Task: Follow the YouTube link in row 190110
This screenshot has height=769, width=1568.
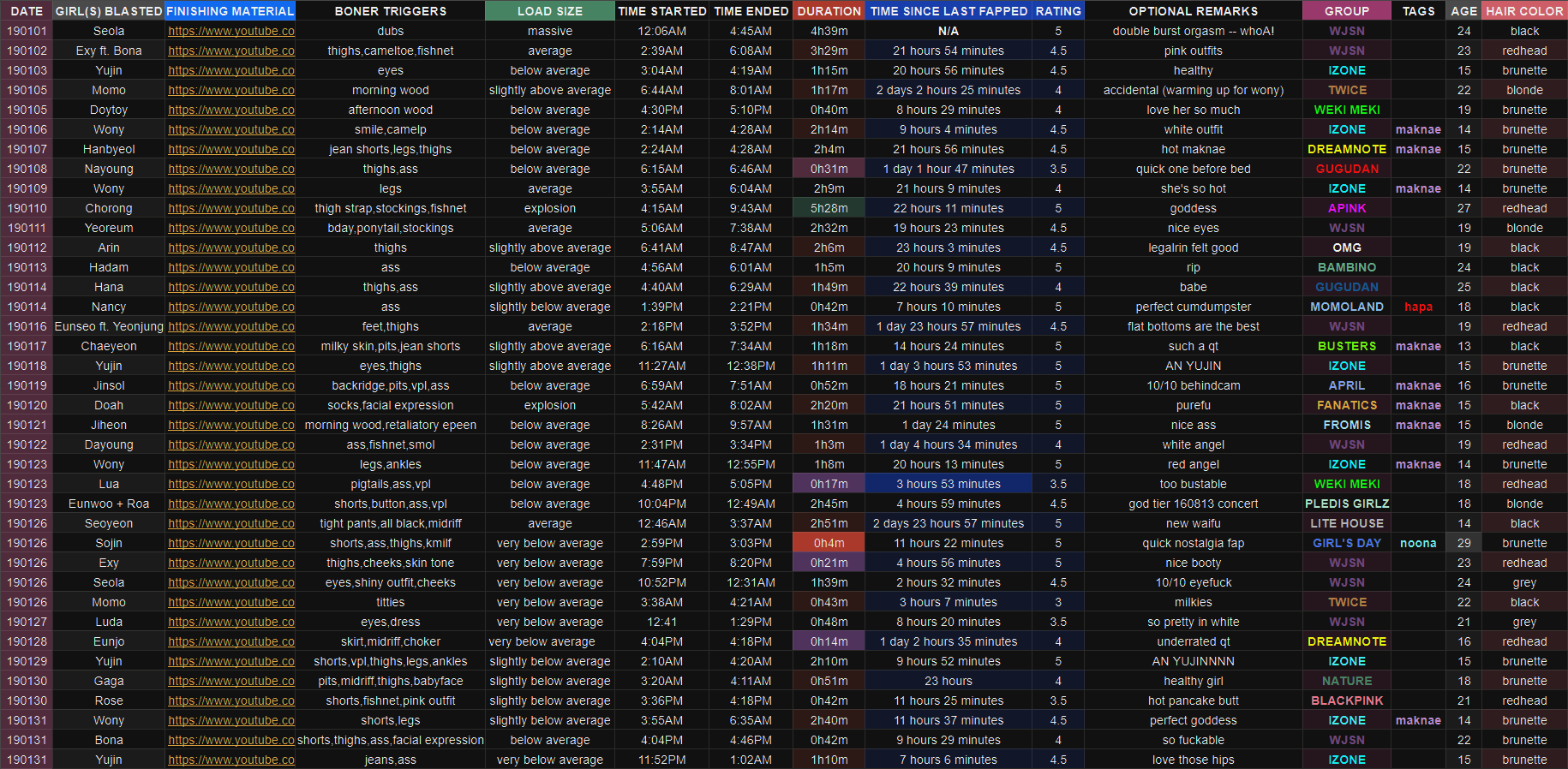Action: click(231, 208)
